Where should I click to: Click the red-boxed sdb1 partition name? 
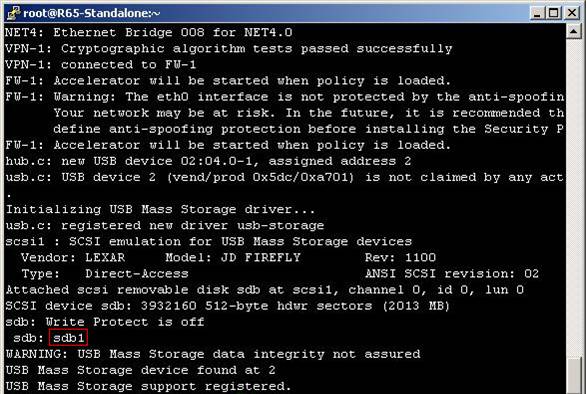click(x=68, y=338)
